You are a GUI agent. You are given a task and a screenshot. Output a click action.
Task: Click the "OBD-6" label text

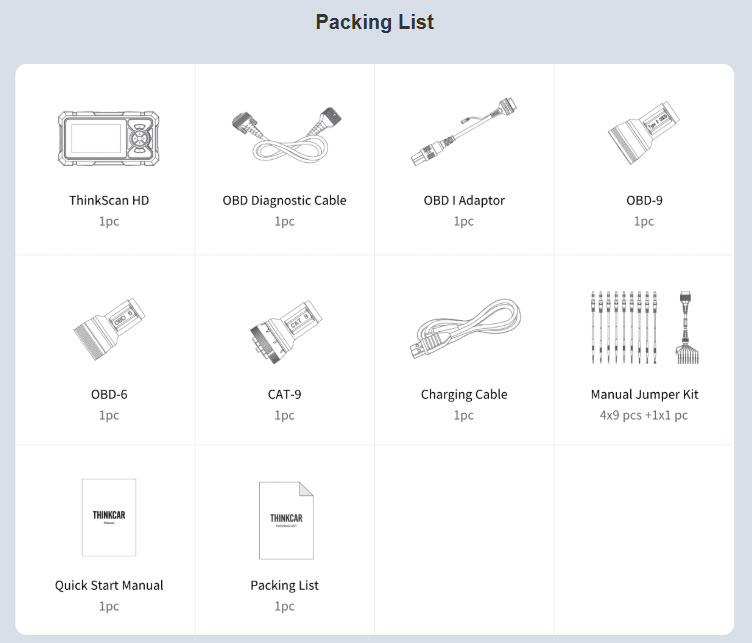109,395
